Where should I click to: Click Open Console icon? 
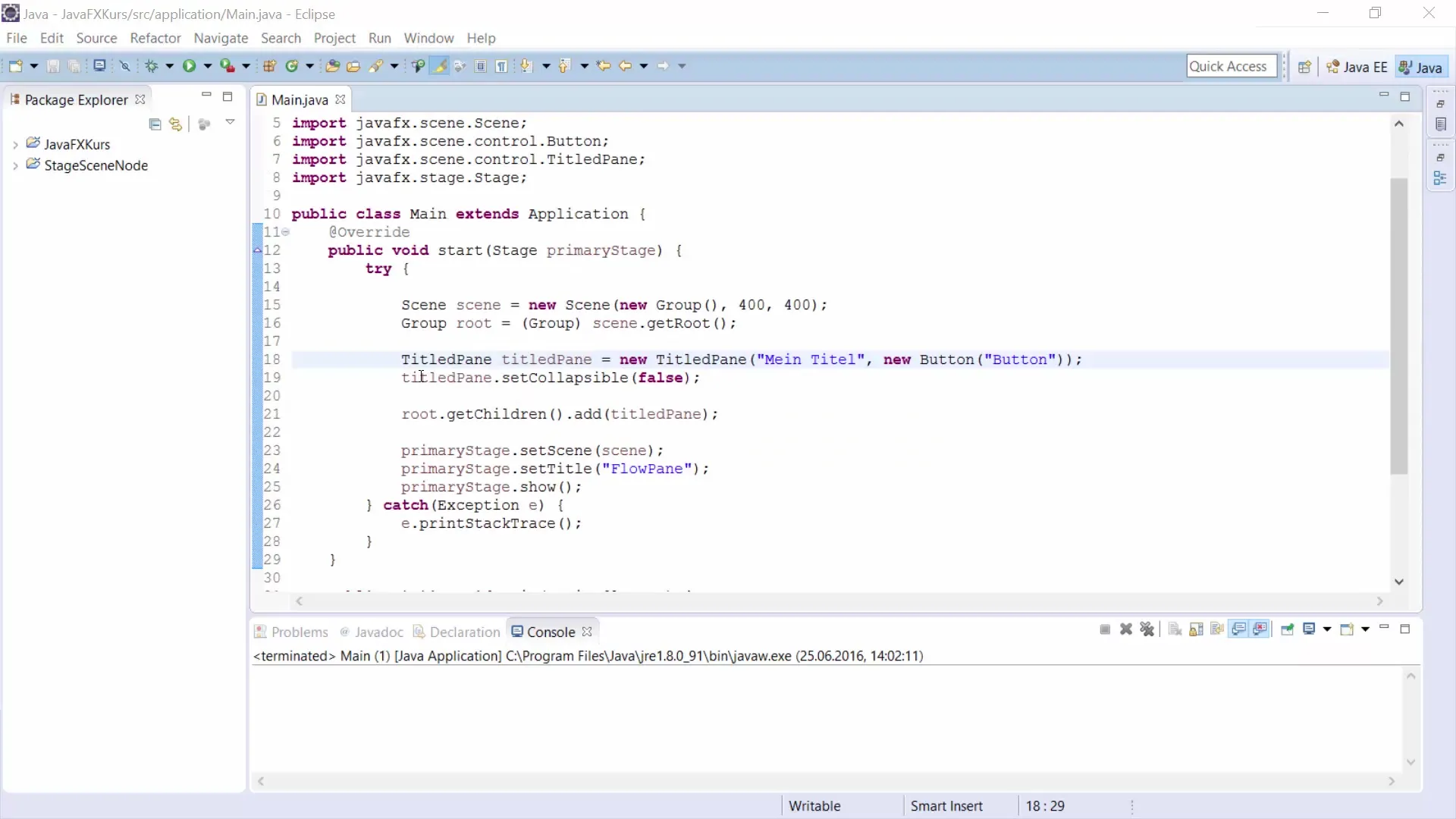(x=1347, y=629)
